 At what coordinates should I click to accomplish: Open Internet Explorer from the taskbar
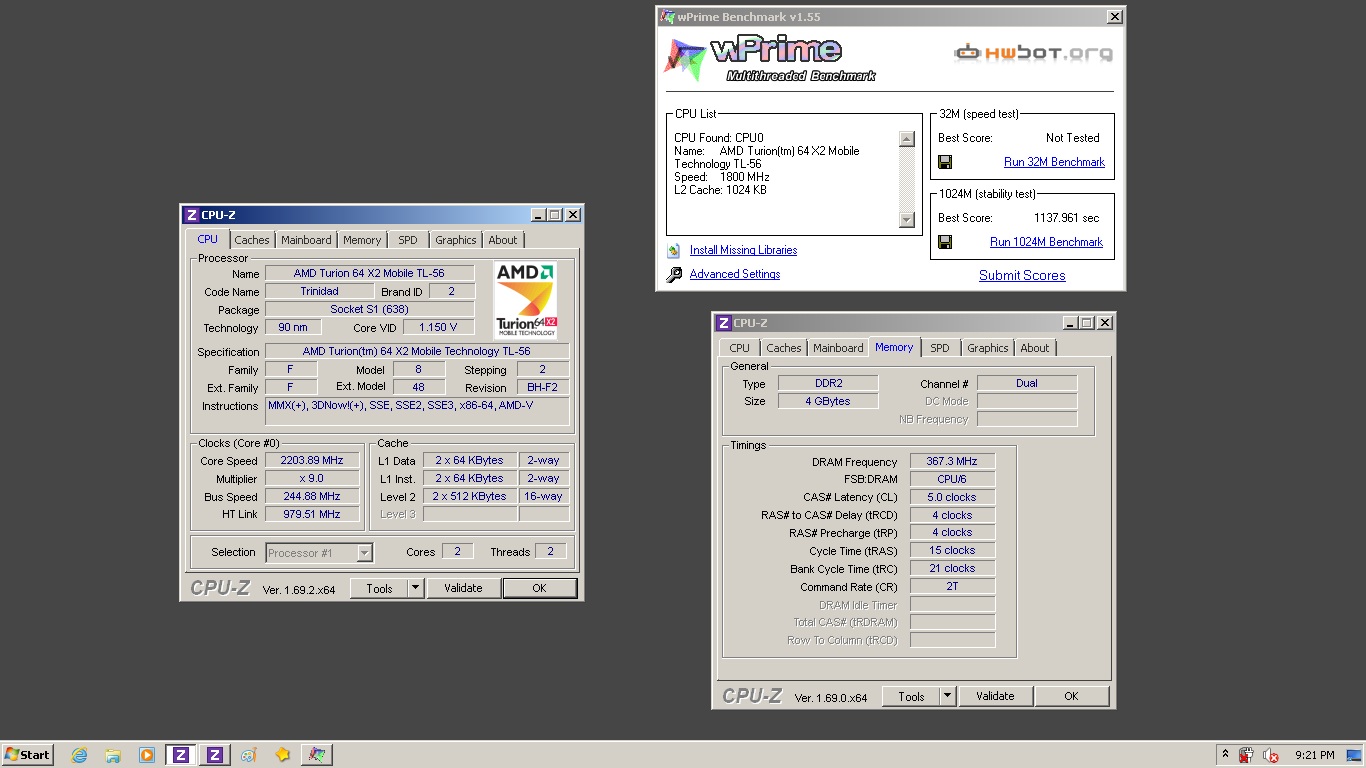(79, 755)
